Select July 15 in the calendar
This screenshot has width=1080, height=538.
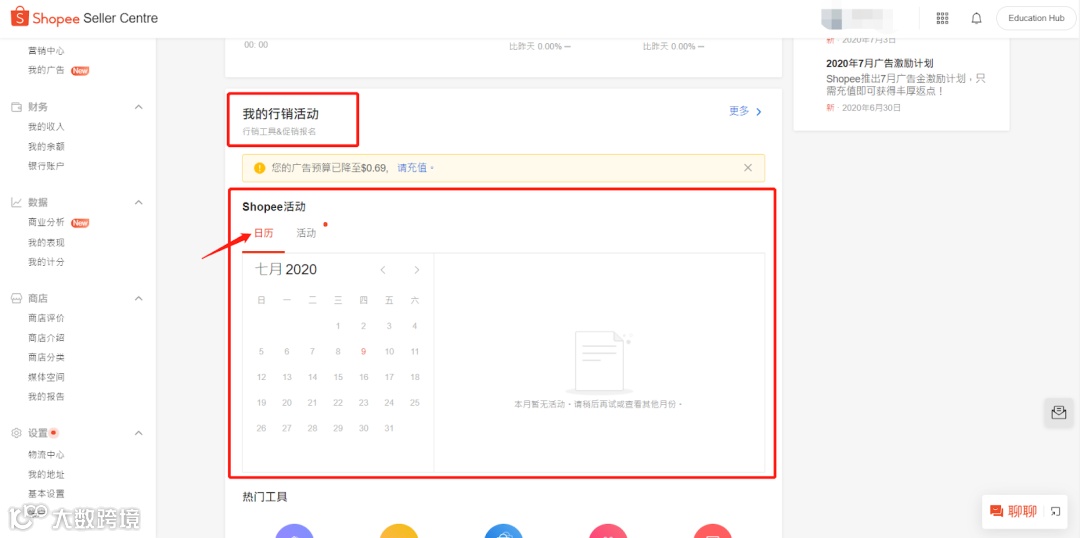(338, 377)
